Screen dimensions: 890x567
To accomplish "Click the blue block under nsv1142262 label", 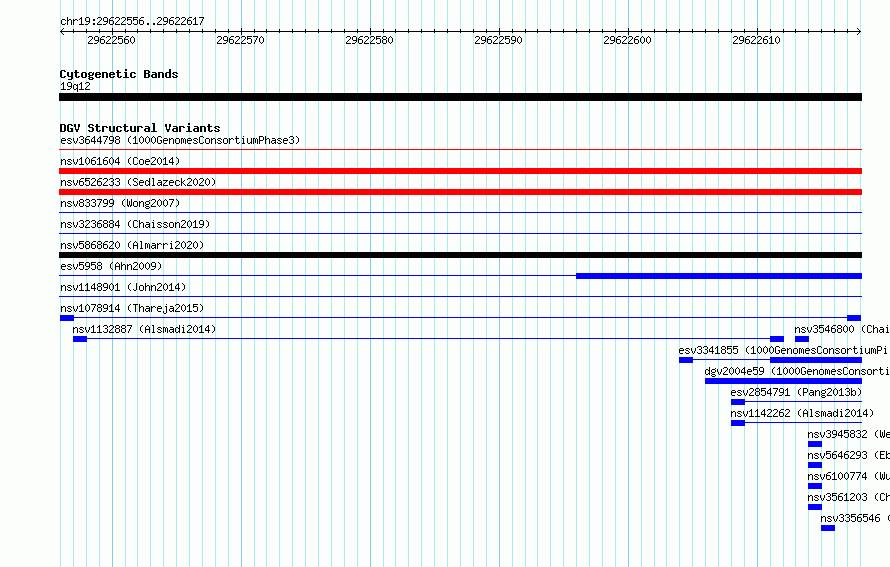I will tap(737, 423).
